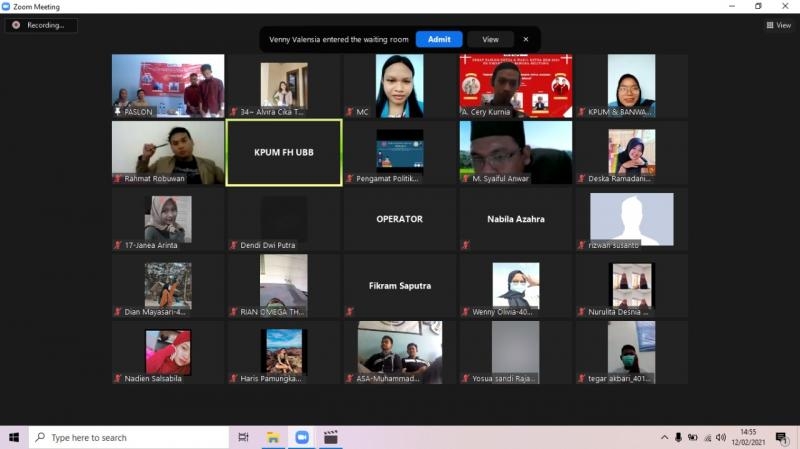Select the KPUM & BANWA tile
The image size is (800, 449).
point(632,86)
